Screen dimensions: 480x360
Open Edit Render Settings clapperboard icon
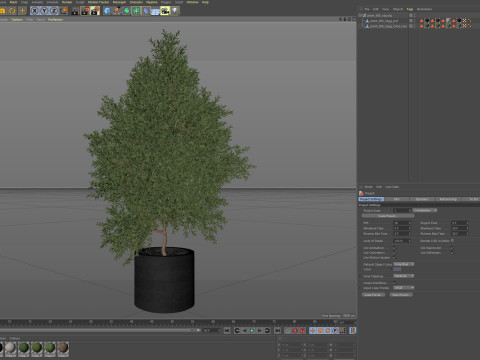[95, 11]
